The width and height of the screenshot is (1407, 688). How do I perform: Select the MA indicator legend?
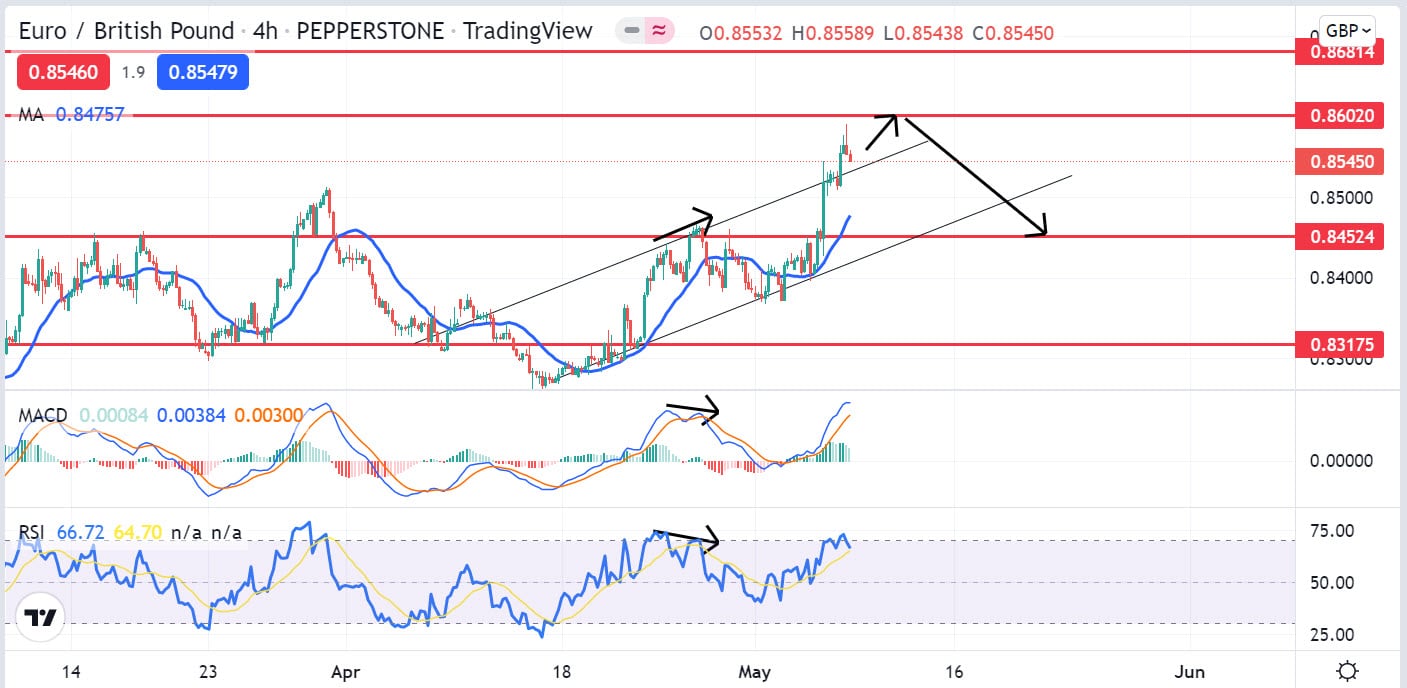click(32, 115)
